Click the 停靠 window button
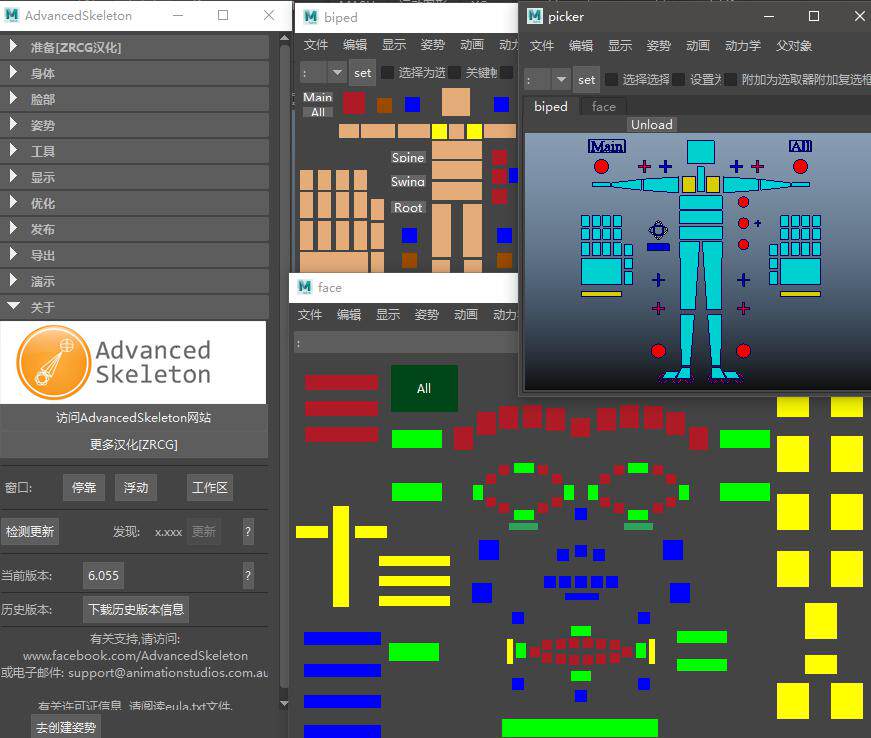Viewport: 871px width, 738px height. pyautogui.click(x=84, y=488)
